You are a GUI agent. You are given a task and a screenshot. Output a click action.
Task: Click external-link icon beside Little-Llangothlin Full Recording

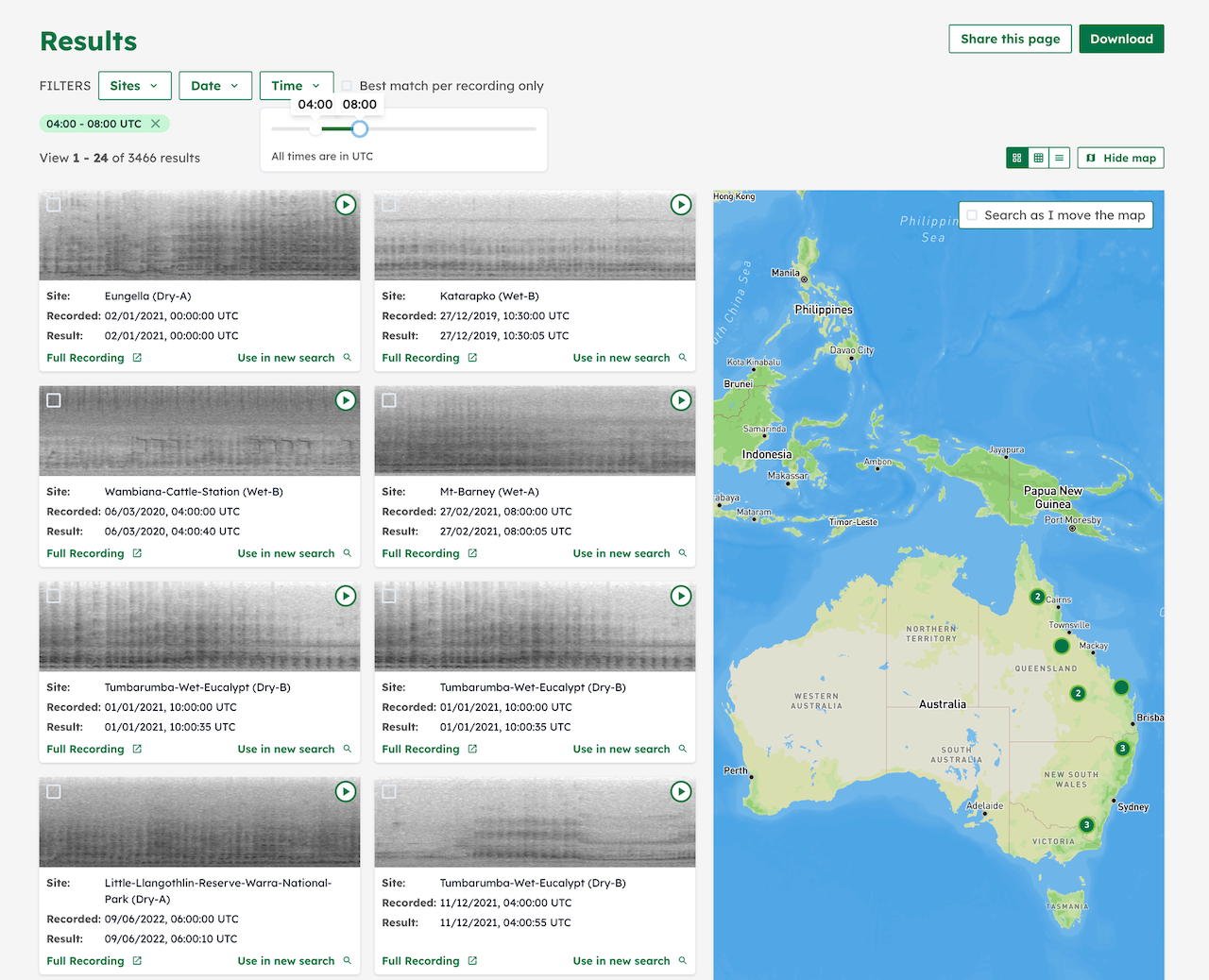(x=137, y=961)
